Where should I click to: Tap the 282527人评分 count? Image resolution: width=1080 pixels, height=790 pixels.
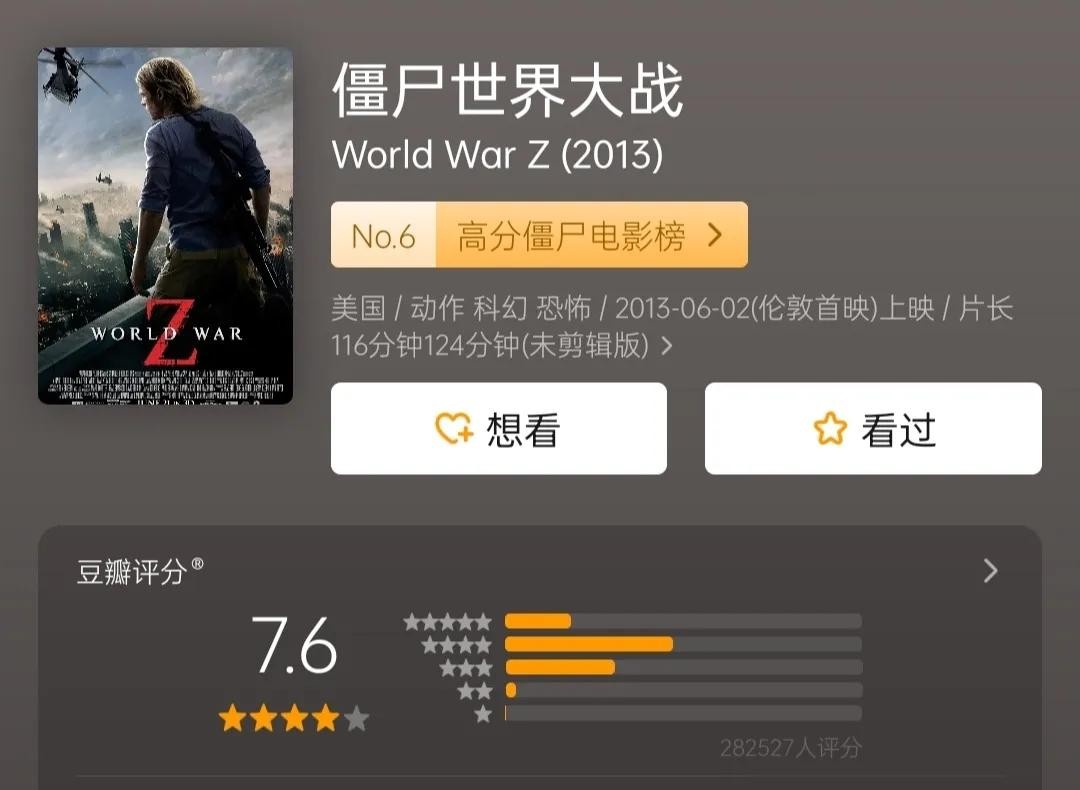791,747
